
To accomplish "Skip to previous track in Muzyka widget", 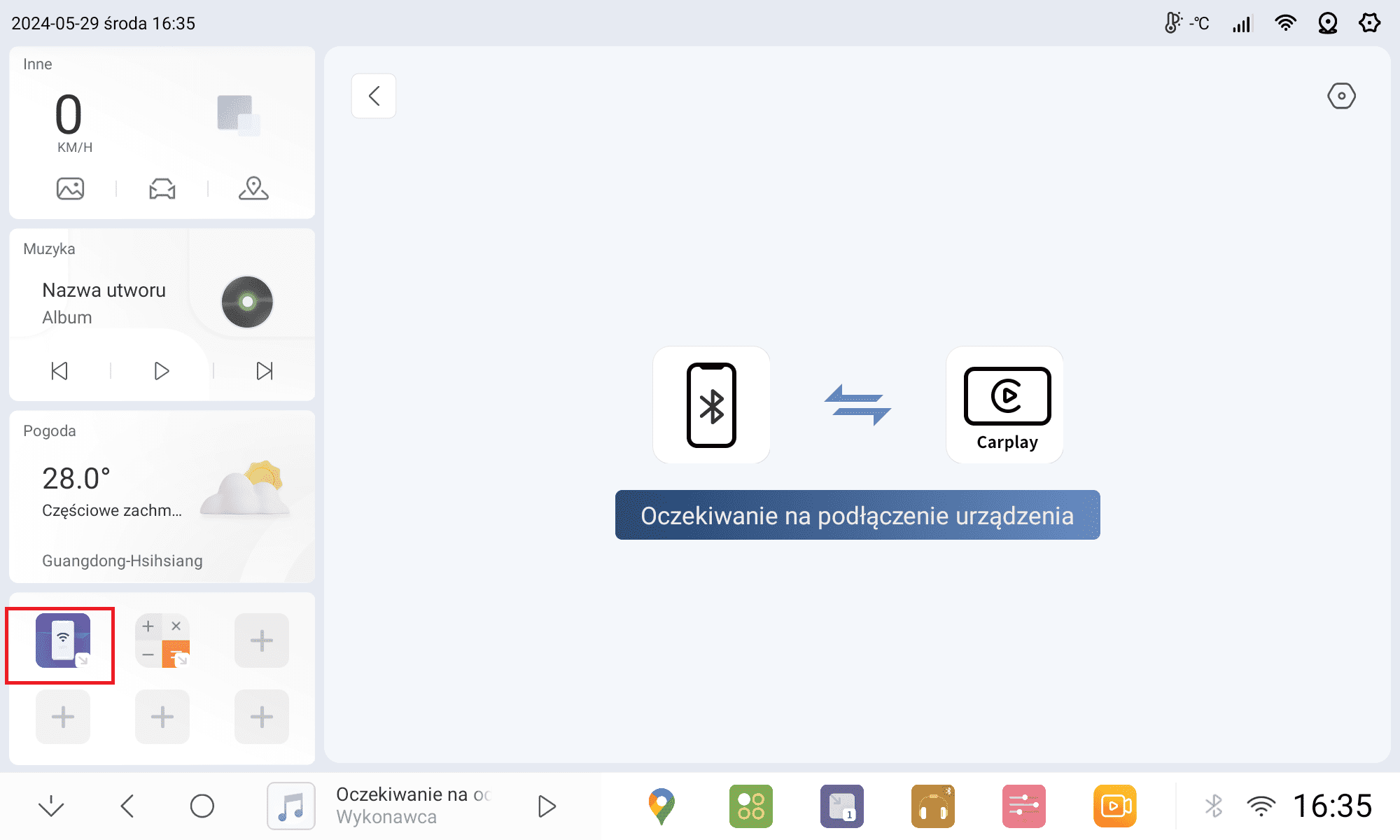I will pyautogui.click(x=59, y=371).
